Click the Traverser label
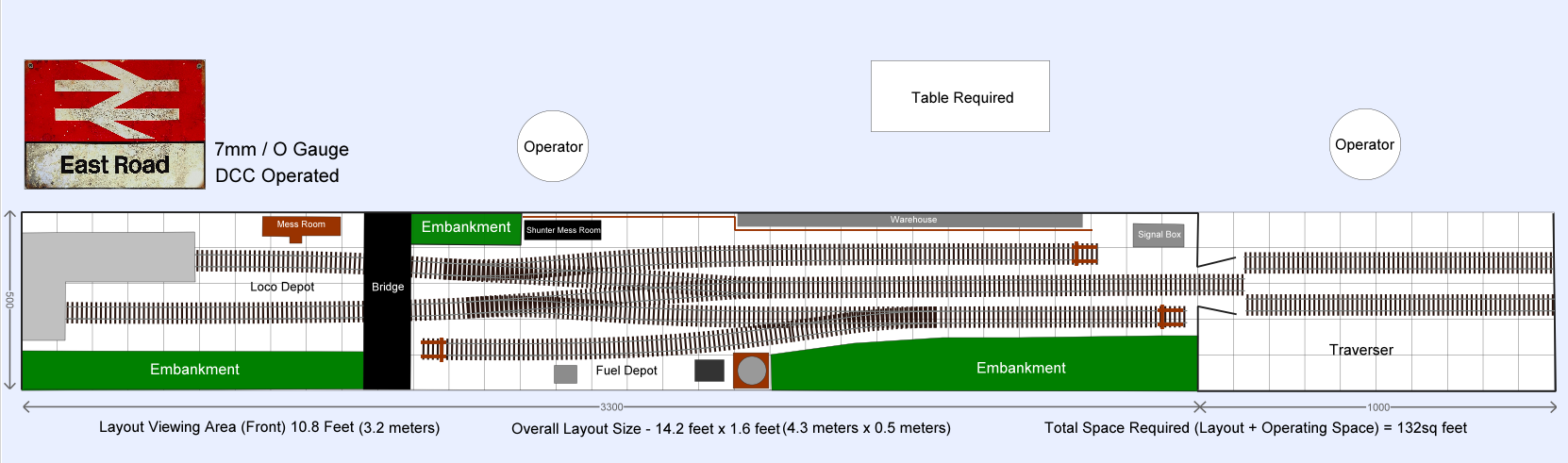The width and height of the screenshot is (1568, 463). coord(1360,350)
